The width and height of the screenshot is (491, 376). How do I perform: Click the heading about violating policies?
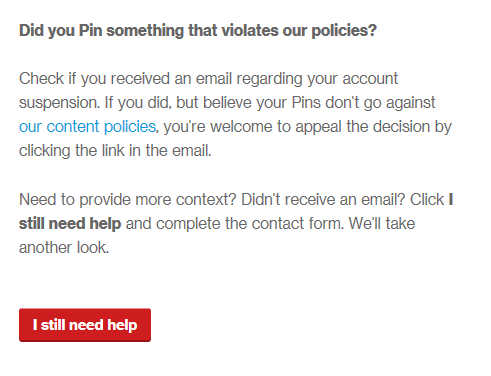[198, 31]
